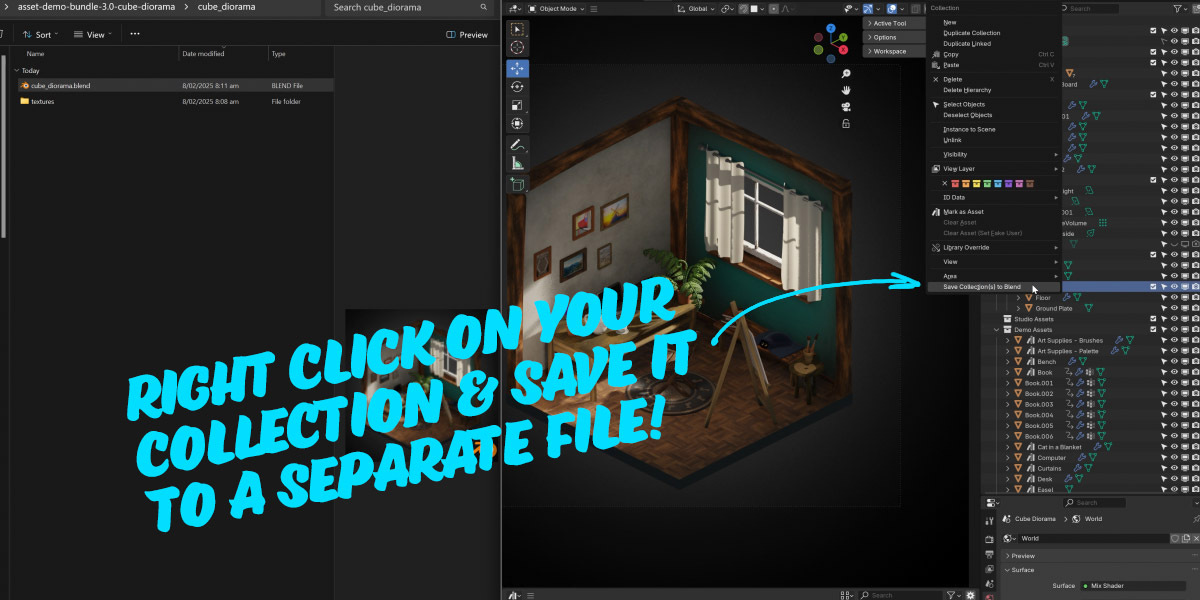Activate the Move tool

click(x=517, y=69)
